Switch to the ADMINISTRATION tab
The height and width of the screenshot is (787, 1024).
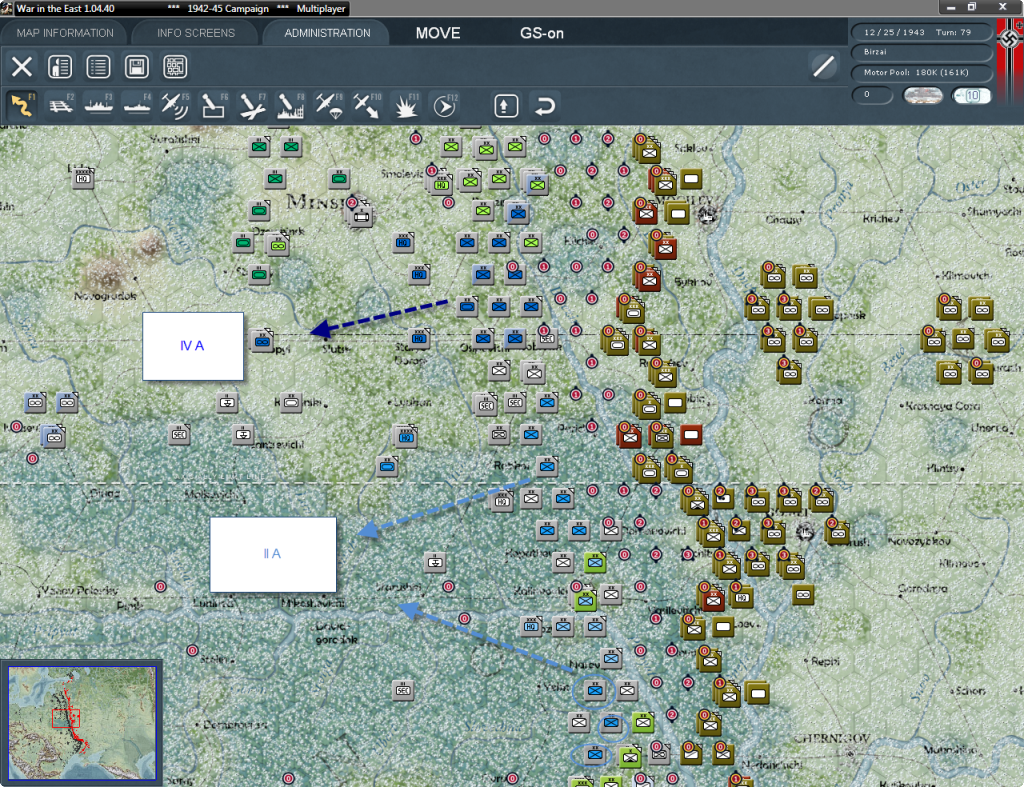[327, 33]
